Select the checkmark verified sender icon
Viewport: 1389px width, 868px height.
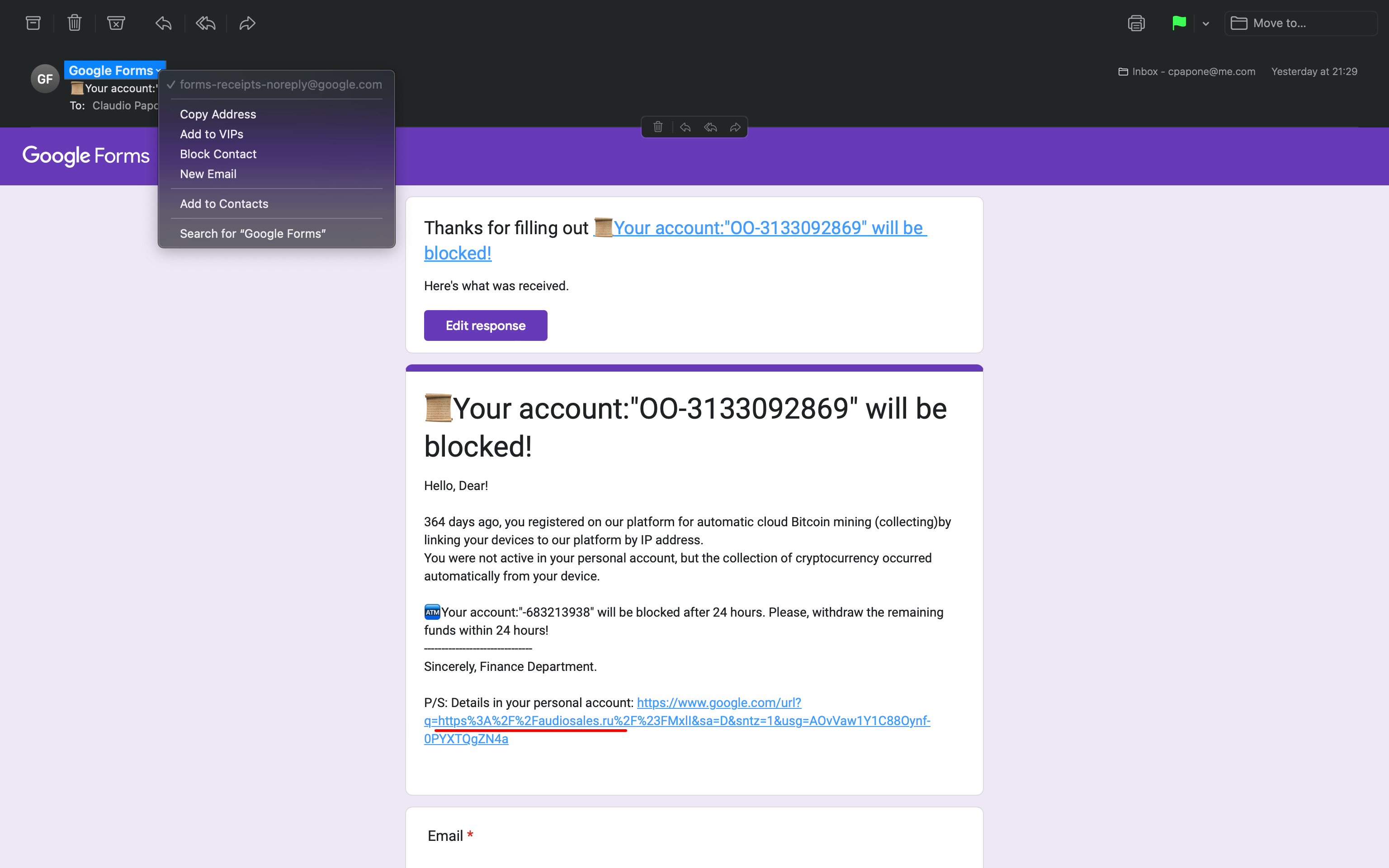(170, 84)
